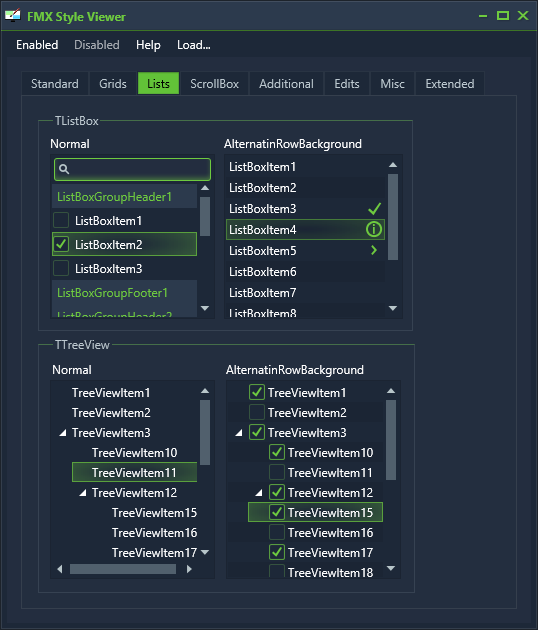
Task: Select the Lists tab
Action: click(158, 84)
